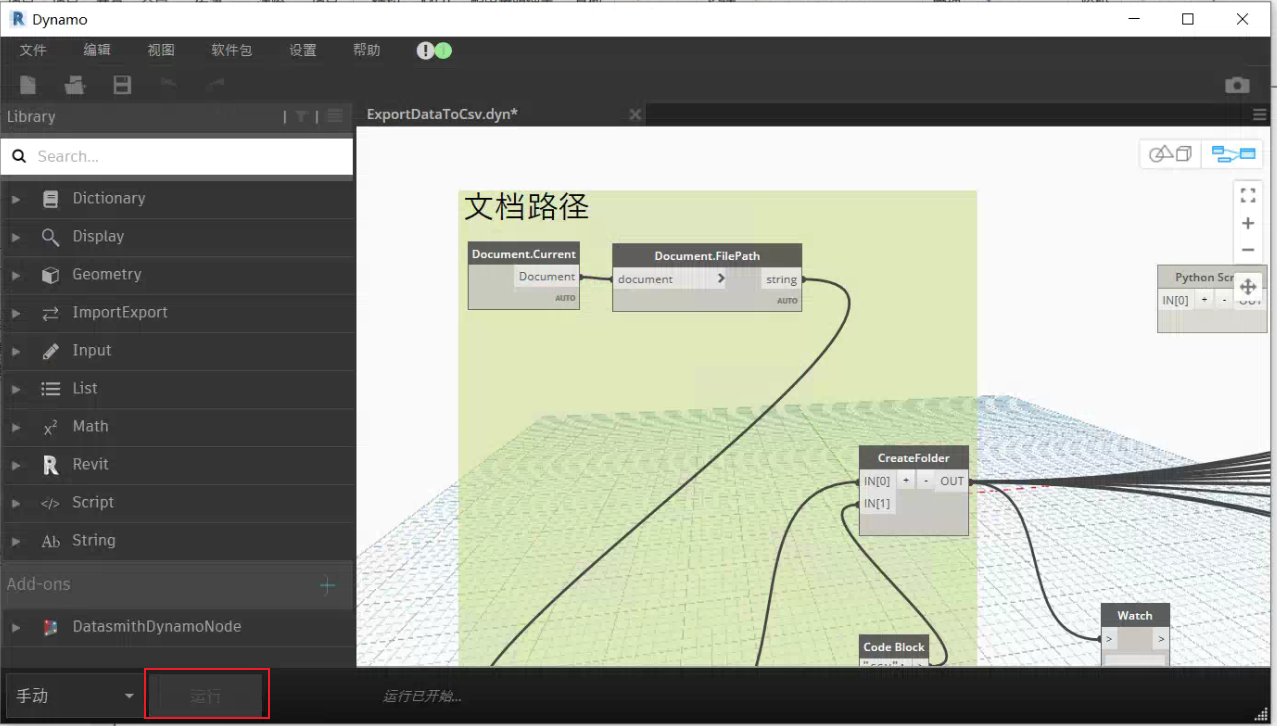Click the Dynamo title bar logo
This screenshot has height=726, width=1277.
coord(17,19)
